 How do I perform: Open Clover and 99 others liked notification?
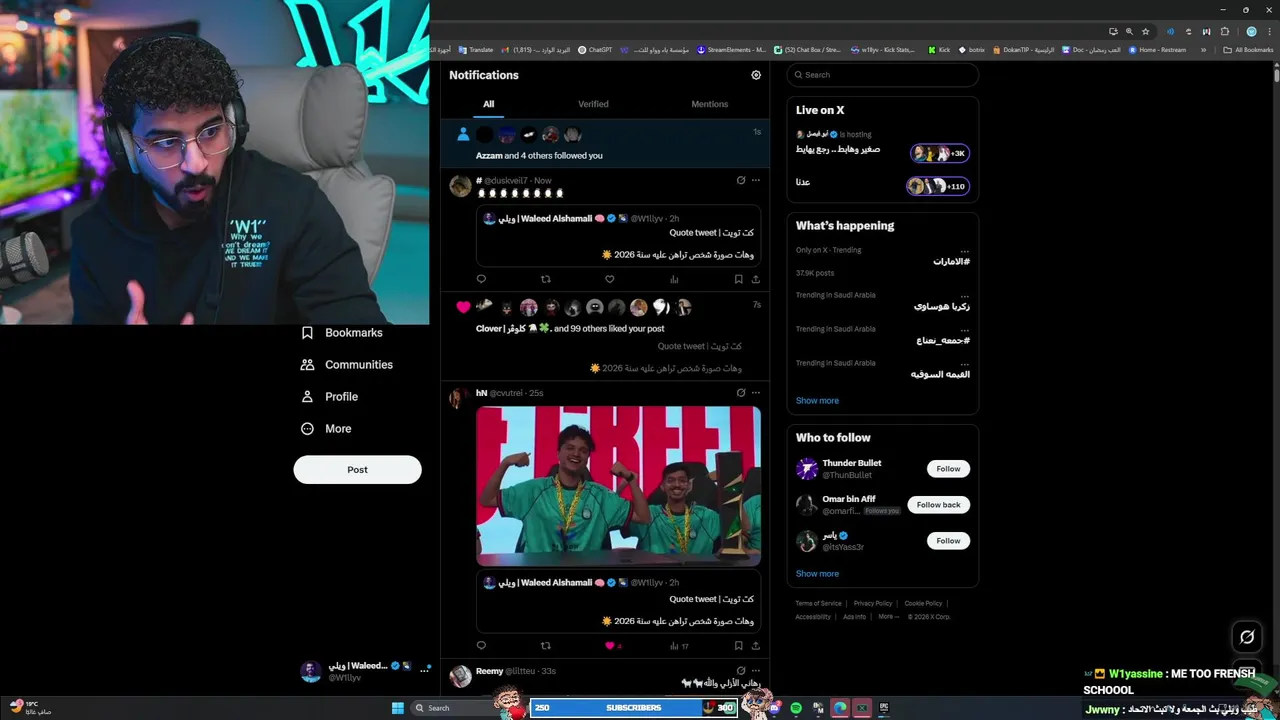605,336
